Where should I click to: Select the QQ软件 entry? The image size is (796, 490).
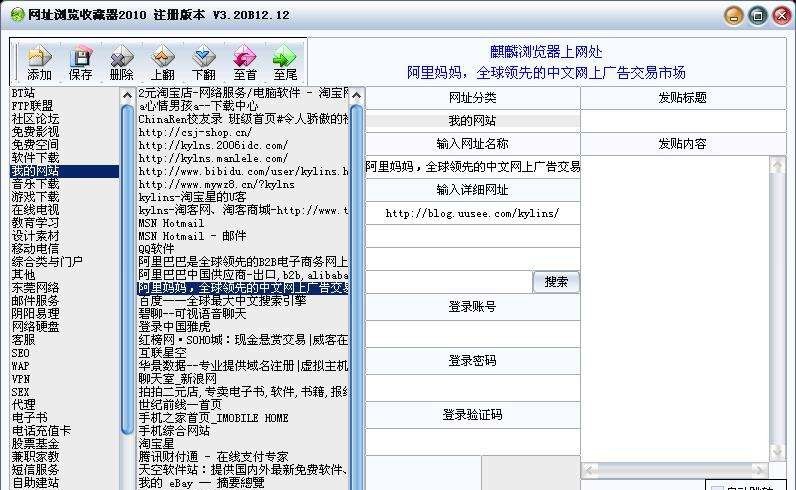156,249
